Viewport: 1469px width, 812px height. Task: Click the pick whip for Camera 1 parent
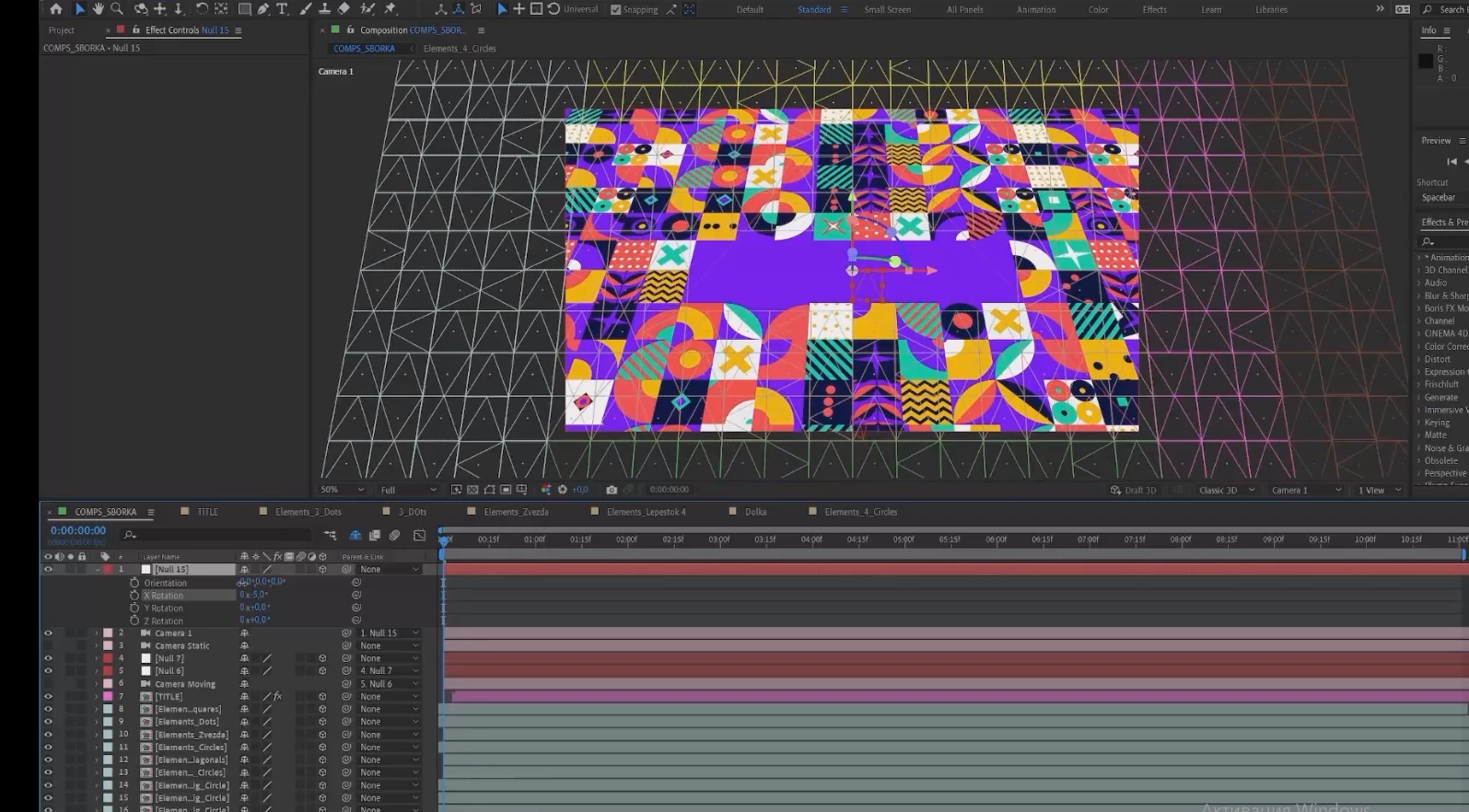point(347,633)
